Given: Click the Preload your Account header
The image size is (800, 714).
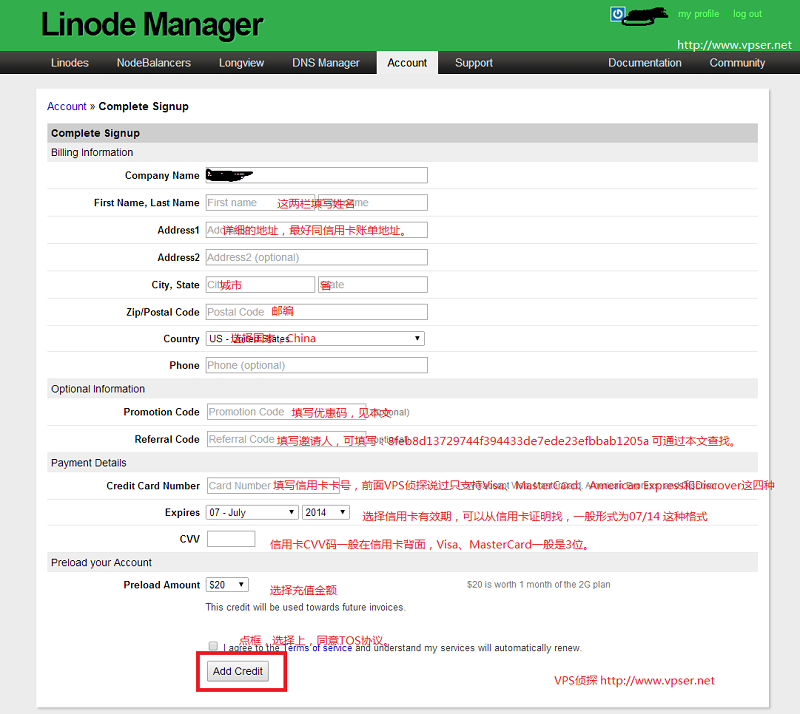Looking at the screenshot, I should (x=402, y=562).
